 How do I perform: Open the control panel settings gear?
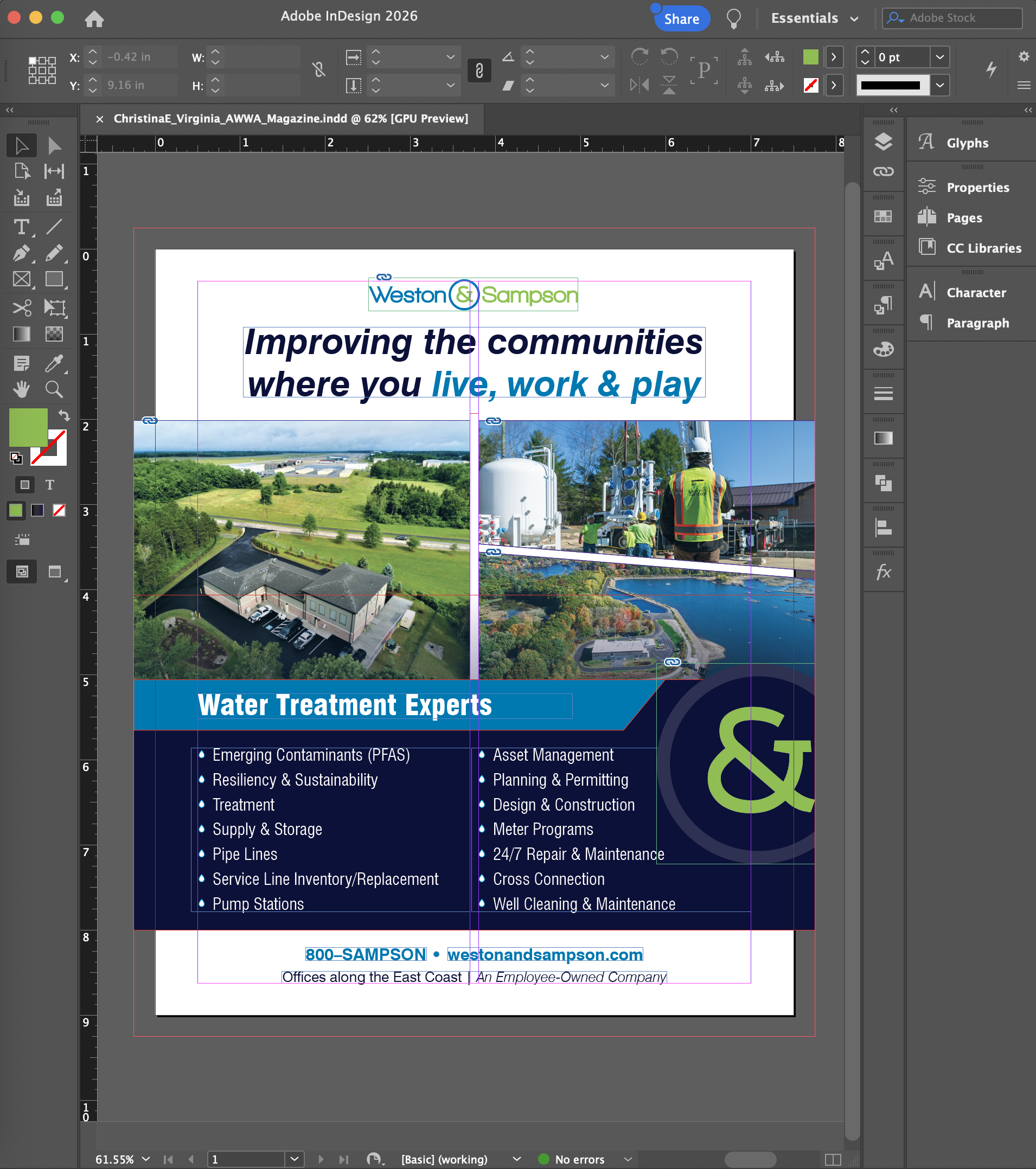point(1024,56)
